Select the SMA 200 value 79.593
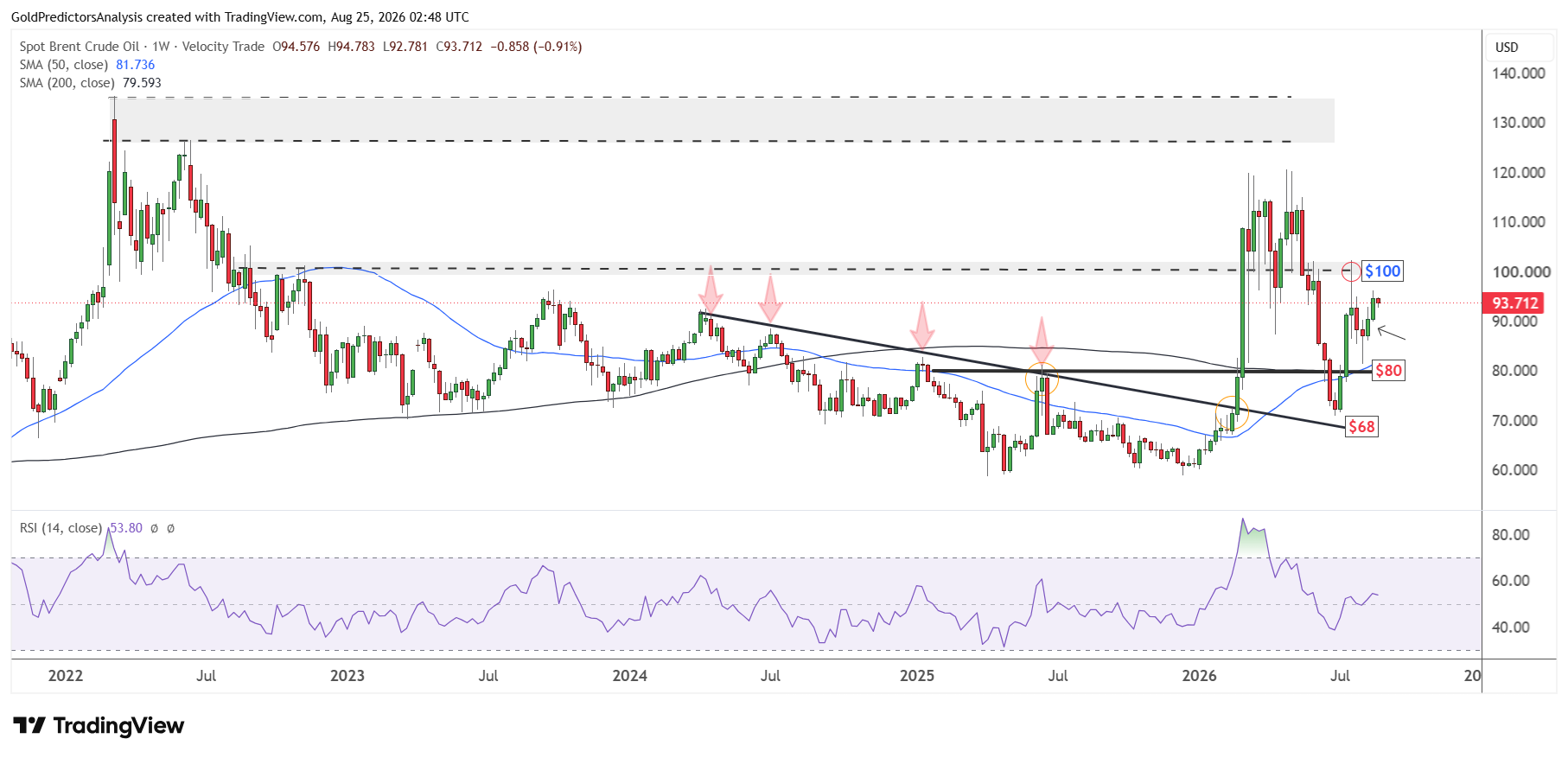Image resolution: width=1568 pixels, height=758 pixels. [x=142, y=83]
